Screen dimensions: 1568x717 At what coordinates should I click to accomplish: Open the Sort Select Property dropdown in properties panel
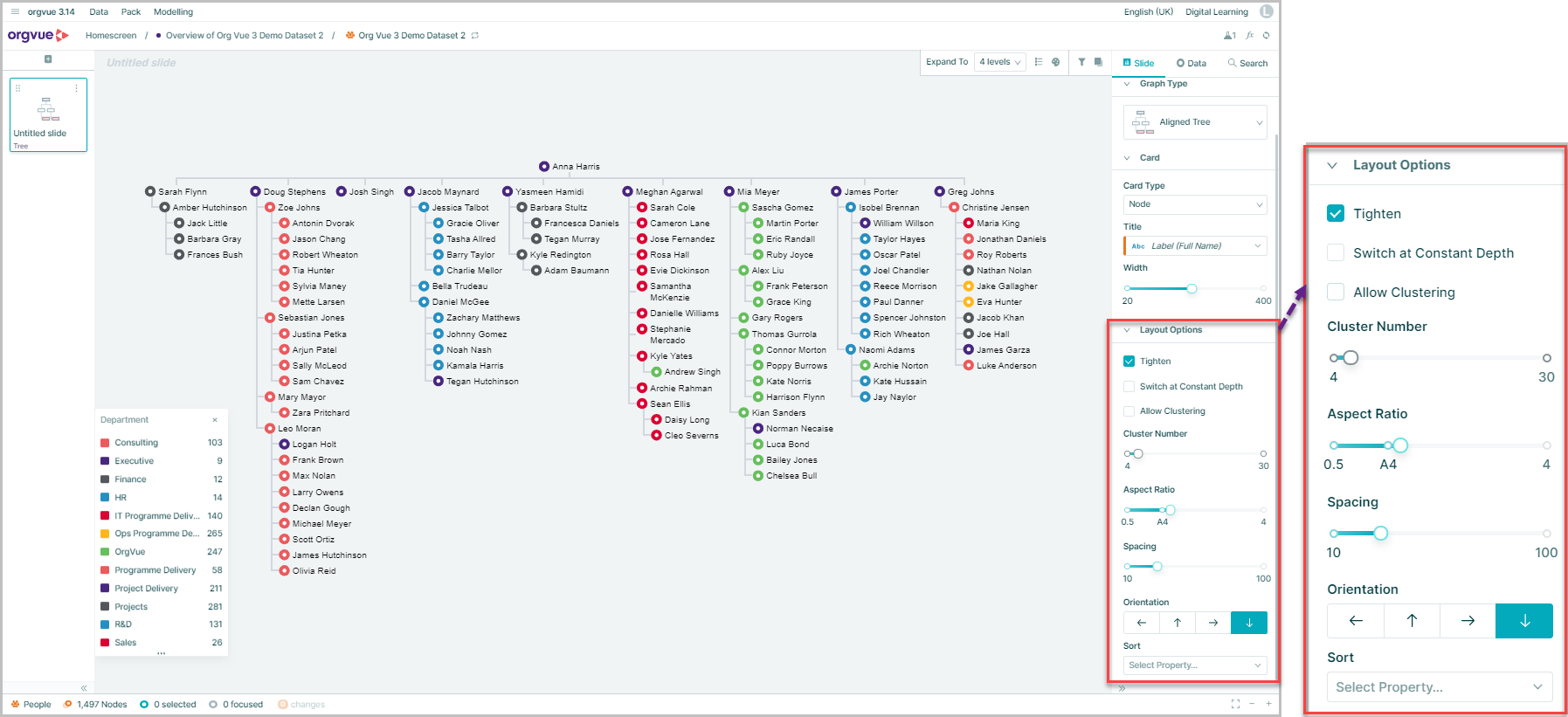(x=1195, y=665)
